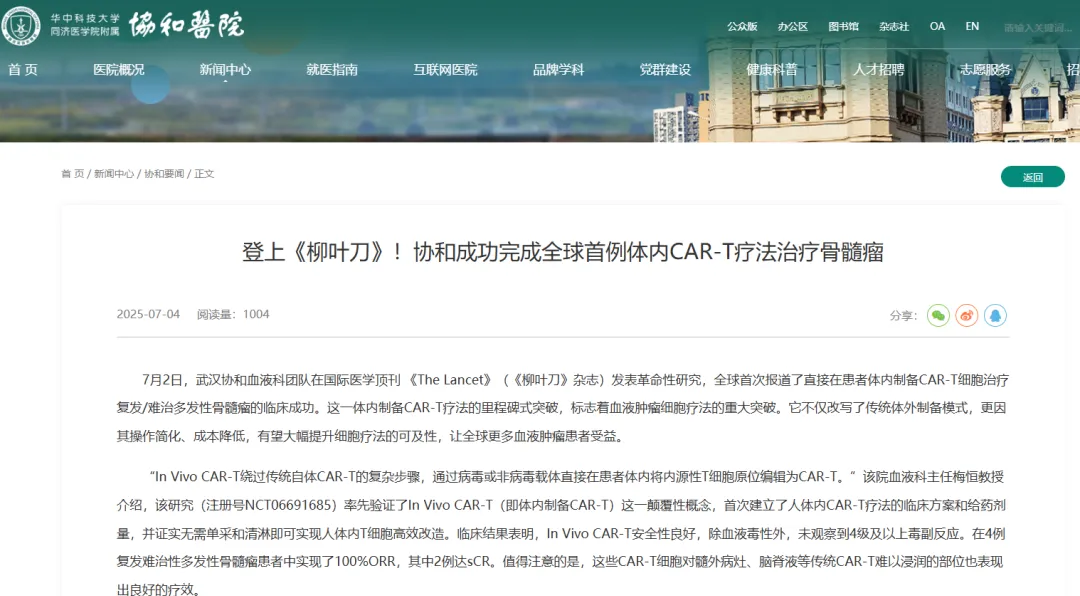Image resolution: width=1080 pixels, height=596 pixels.
Task: Focus the keyword search field
Action: pyautogui.click(x=1039, y=28)
